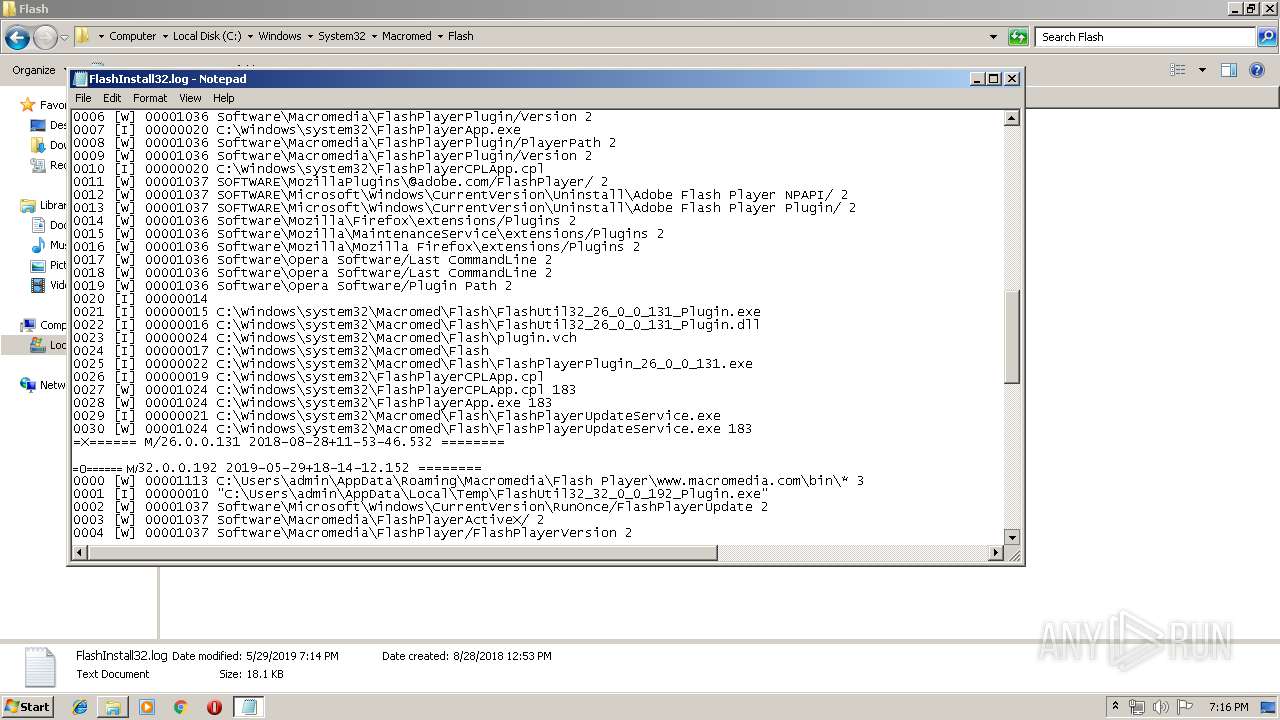Screen dimensions: 1280x720
Task: Click the Favorites star icon in the navigation pane
Action: [28, 105]
